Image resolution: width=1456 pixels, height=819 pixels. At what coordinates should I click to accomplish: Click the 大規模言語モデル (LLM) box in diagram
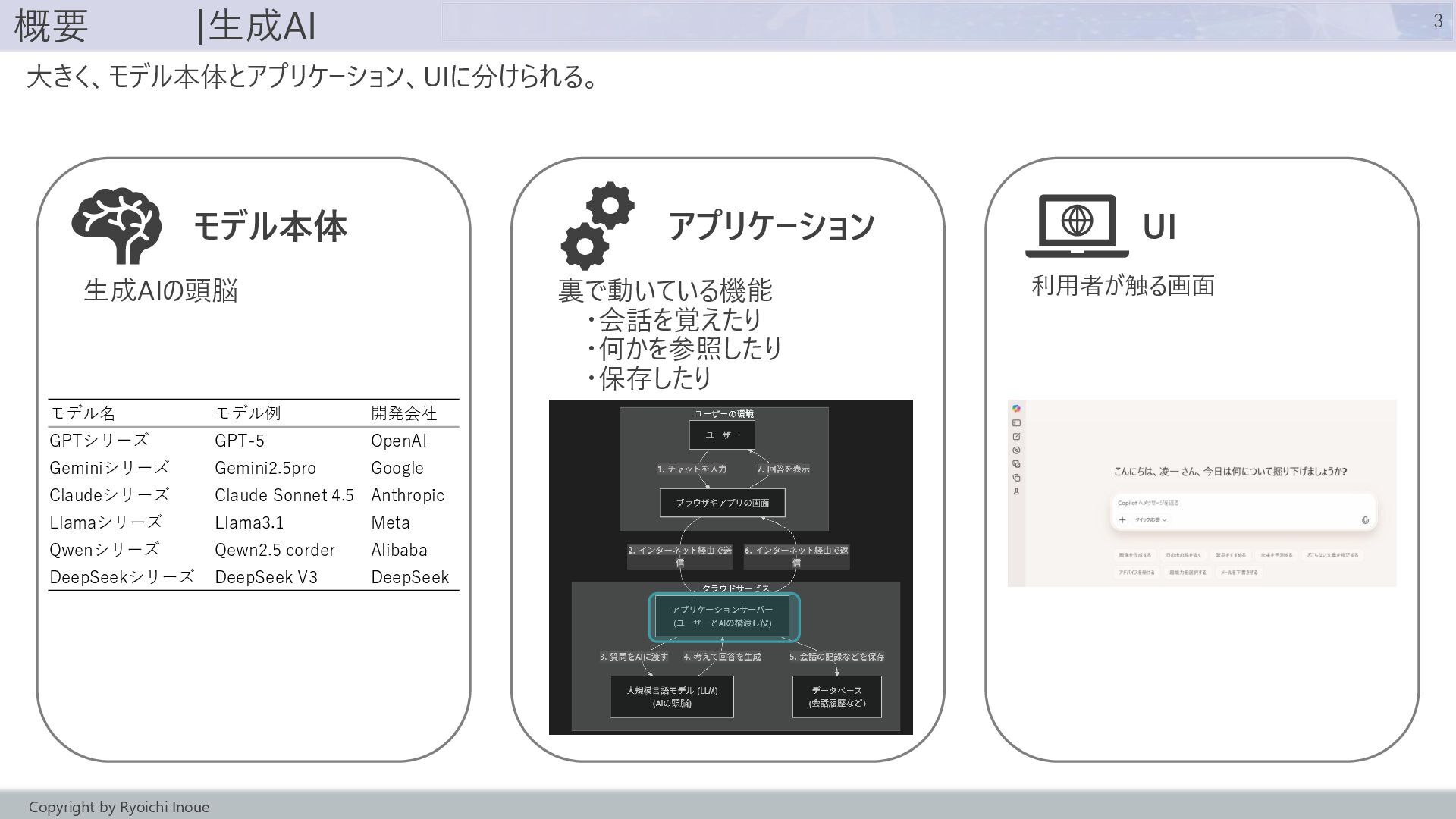[x=672, y=696]
